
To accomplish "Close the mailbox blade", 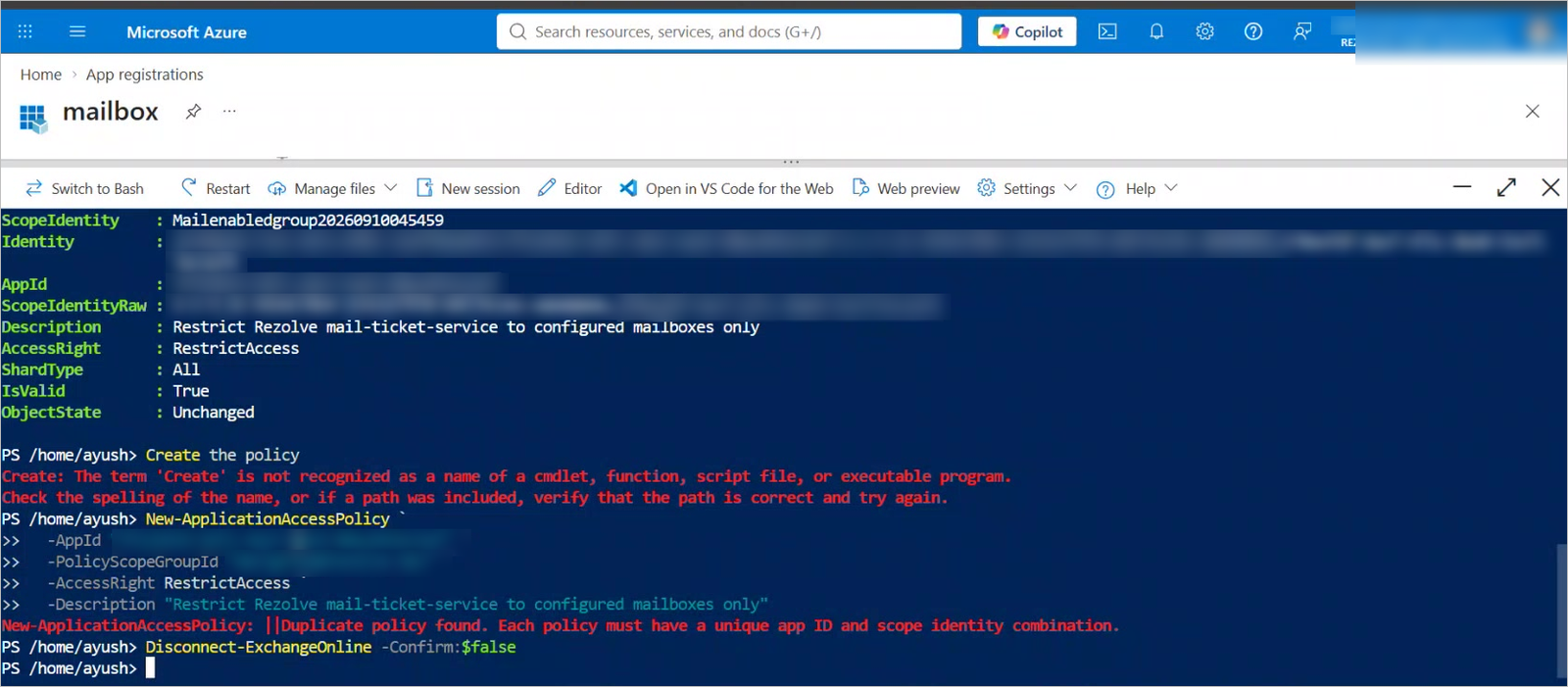I will (x=1533, y=112).
